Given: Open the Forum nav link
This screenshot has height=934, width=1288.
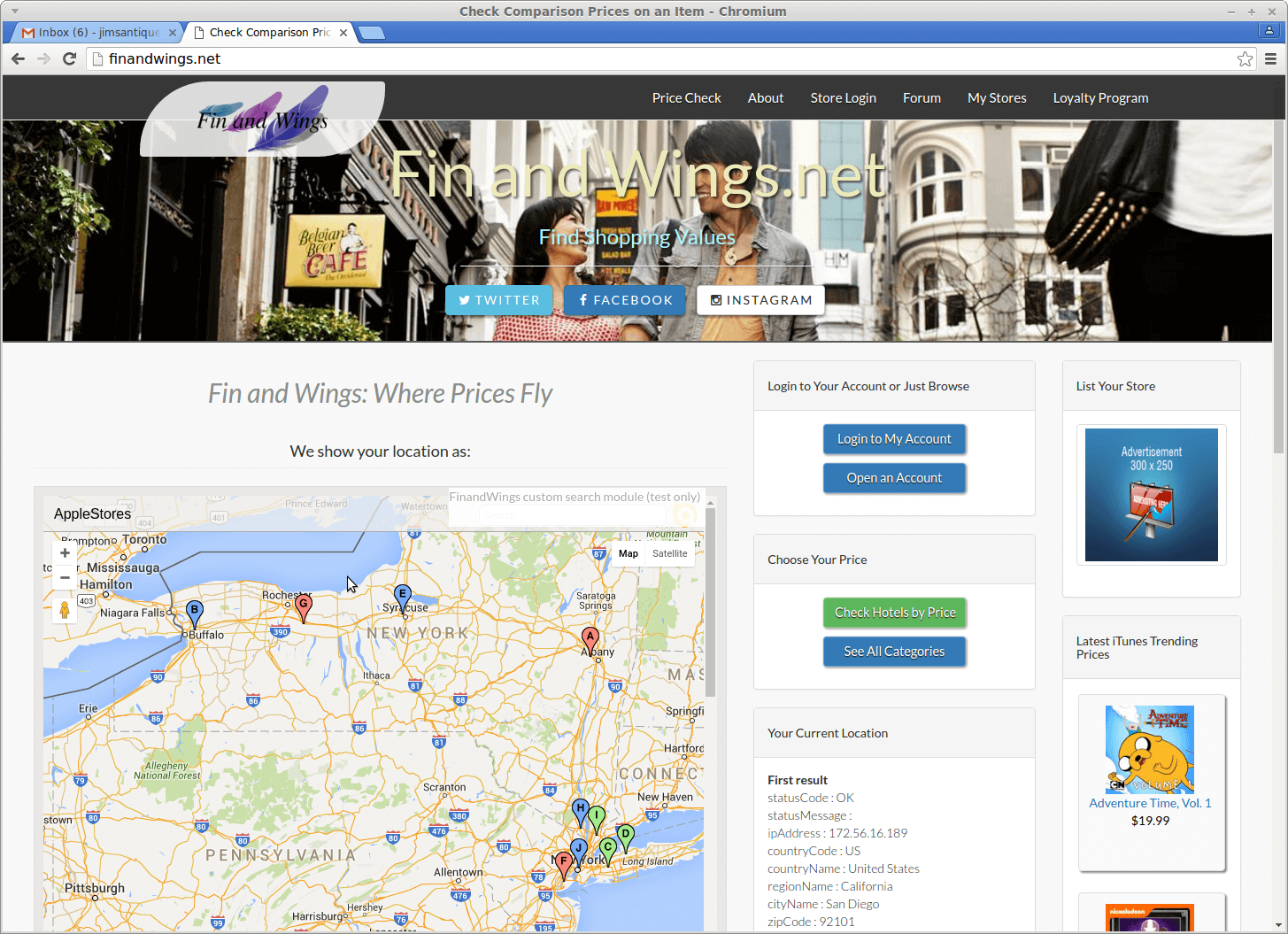Looking at the screenshot, I should point(922,98).
